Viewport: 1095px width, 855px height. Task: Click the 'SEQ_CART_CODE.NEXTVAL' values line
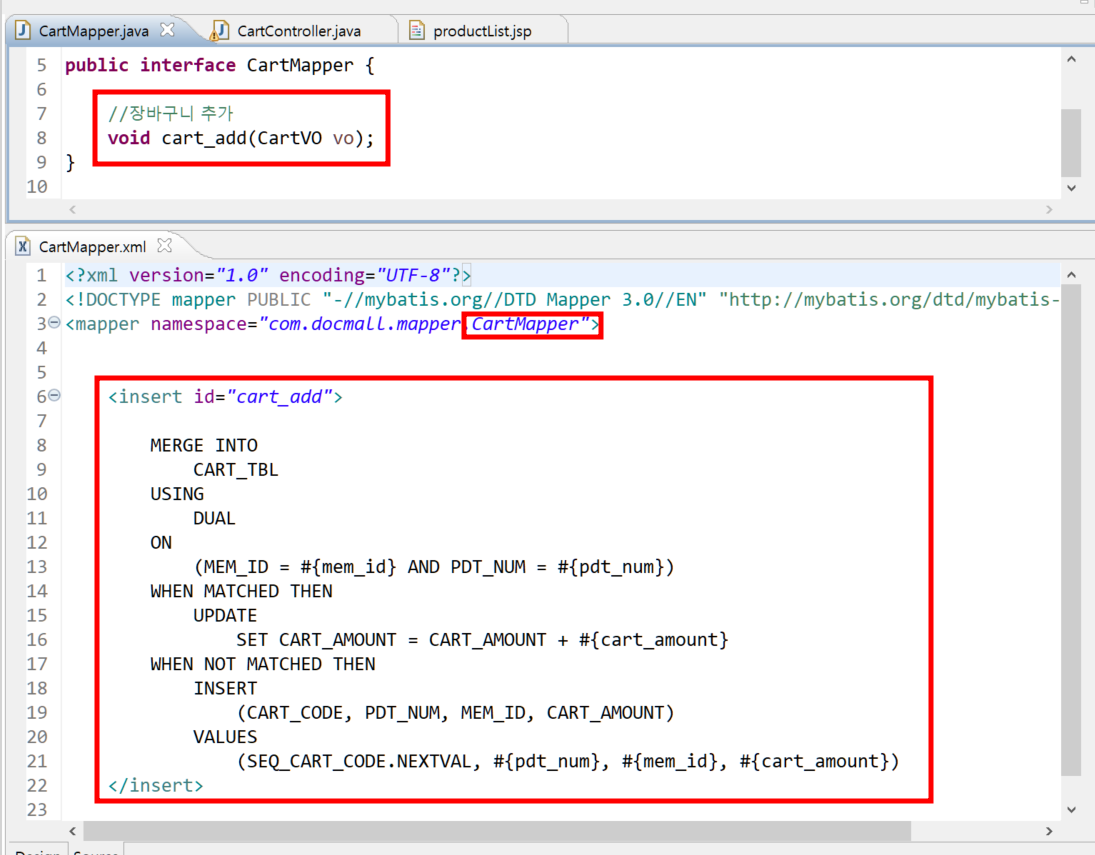click(568, 761)
